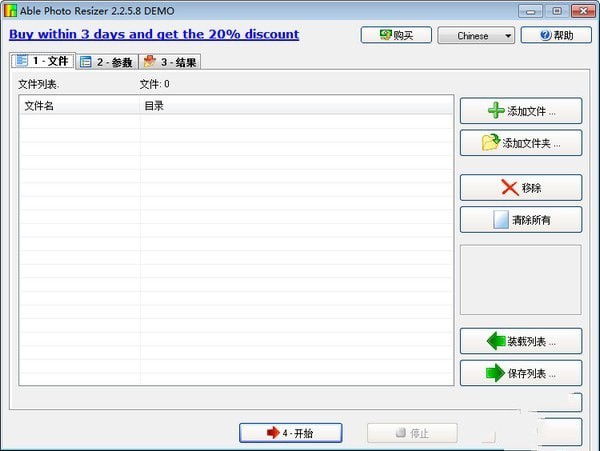This screenshot has height=451, width=600.
Task: Open 装载列表 load list with green left arrow
Action: click(x=521, y=341)
